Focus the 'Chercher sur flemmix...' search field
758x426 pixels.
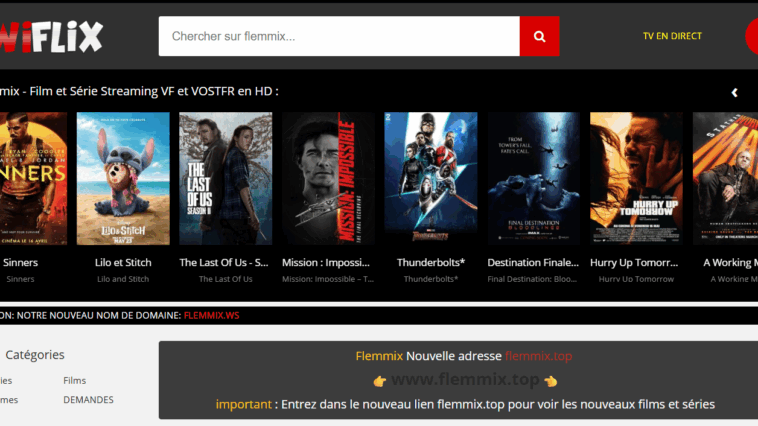pyautogui.click(x=339, y=36)
